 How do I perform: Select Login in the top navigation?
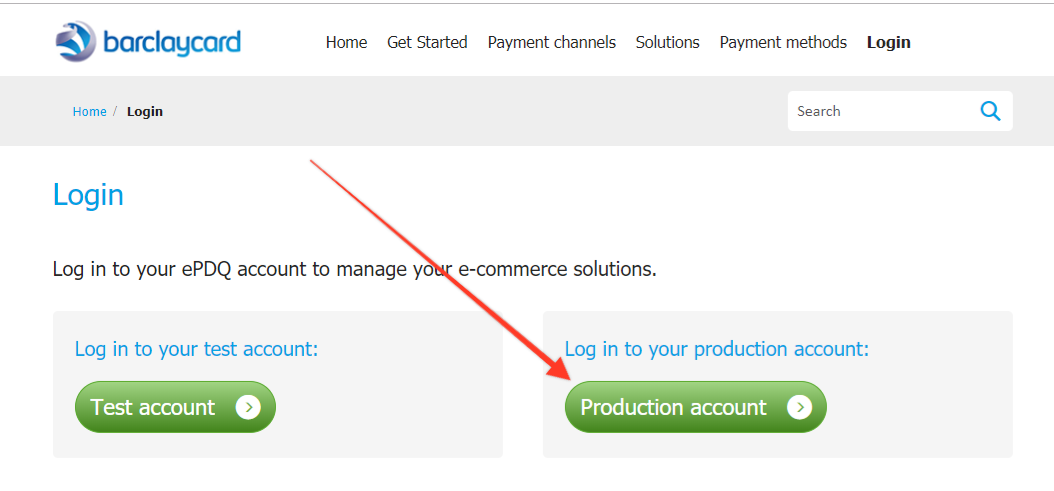tap(889, 42)
